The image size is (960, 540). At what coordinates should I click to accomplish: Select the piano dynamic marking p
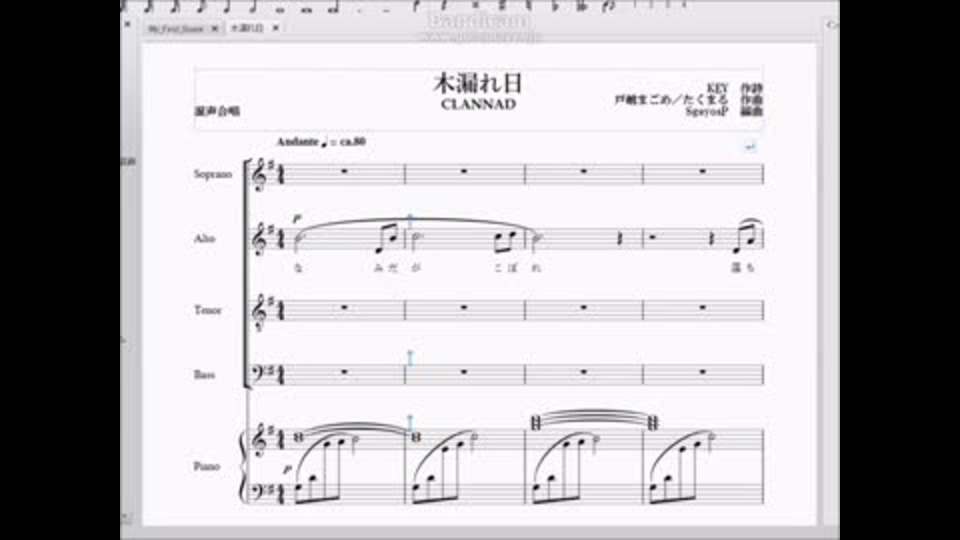(287, 470)
